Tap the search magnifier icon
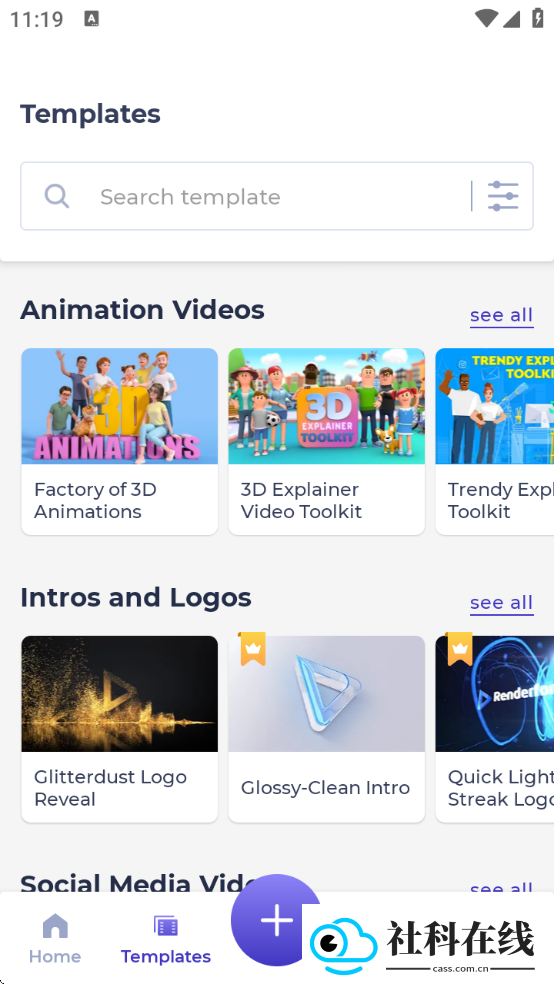554x984 pixels. point(56,196)
